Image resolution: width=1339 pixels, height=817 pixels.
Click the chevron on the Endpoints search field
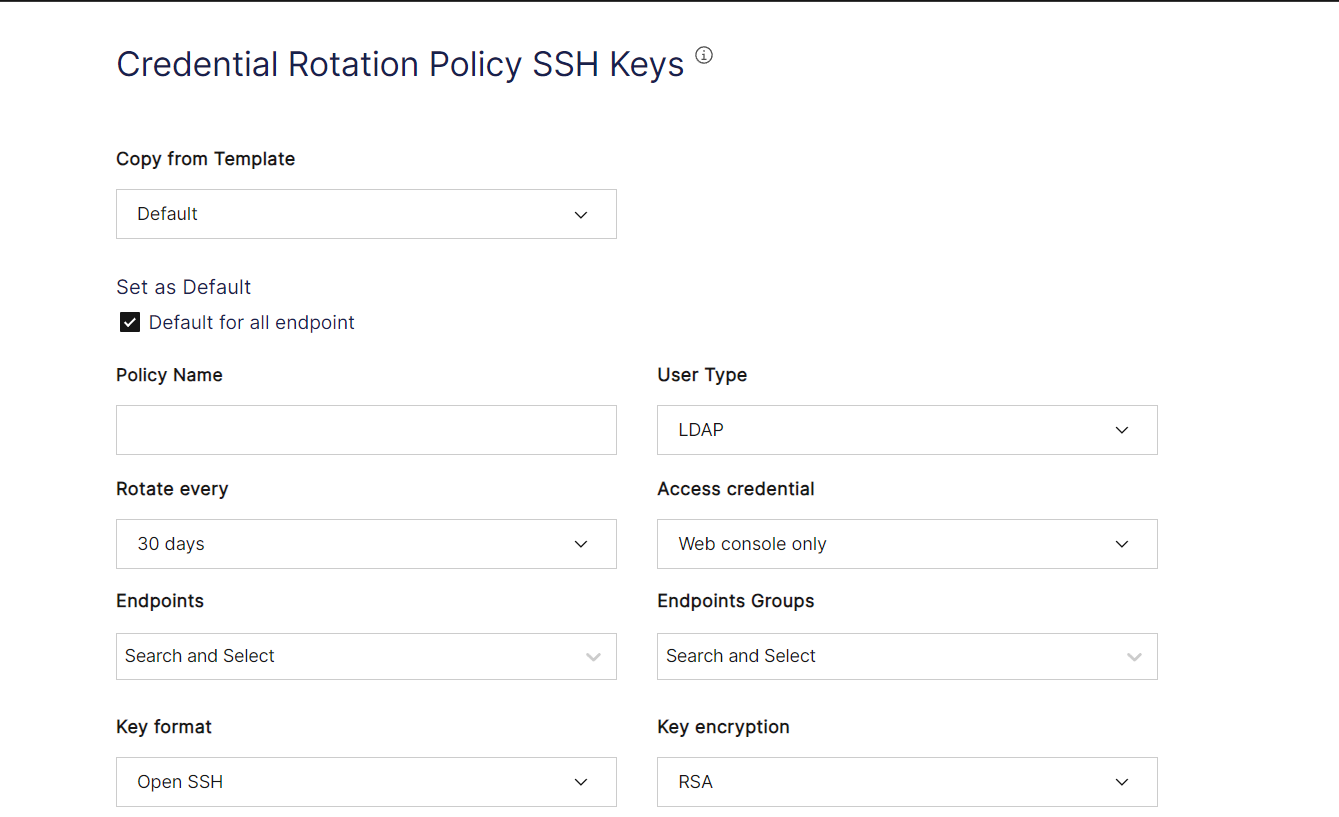click(x=593, y=656)
